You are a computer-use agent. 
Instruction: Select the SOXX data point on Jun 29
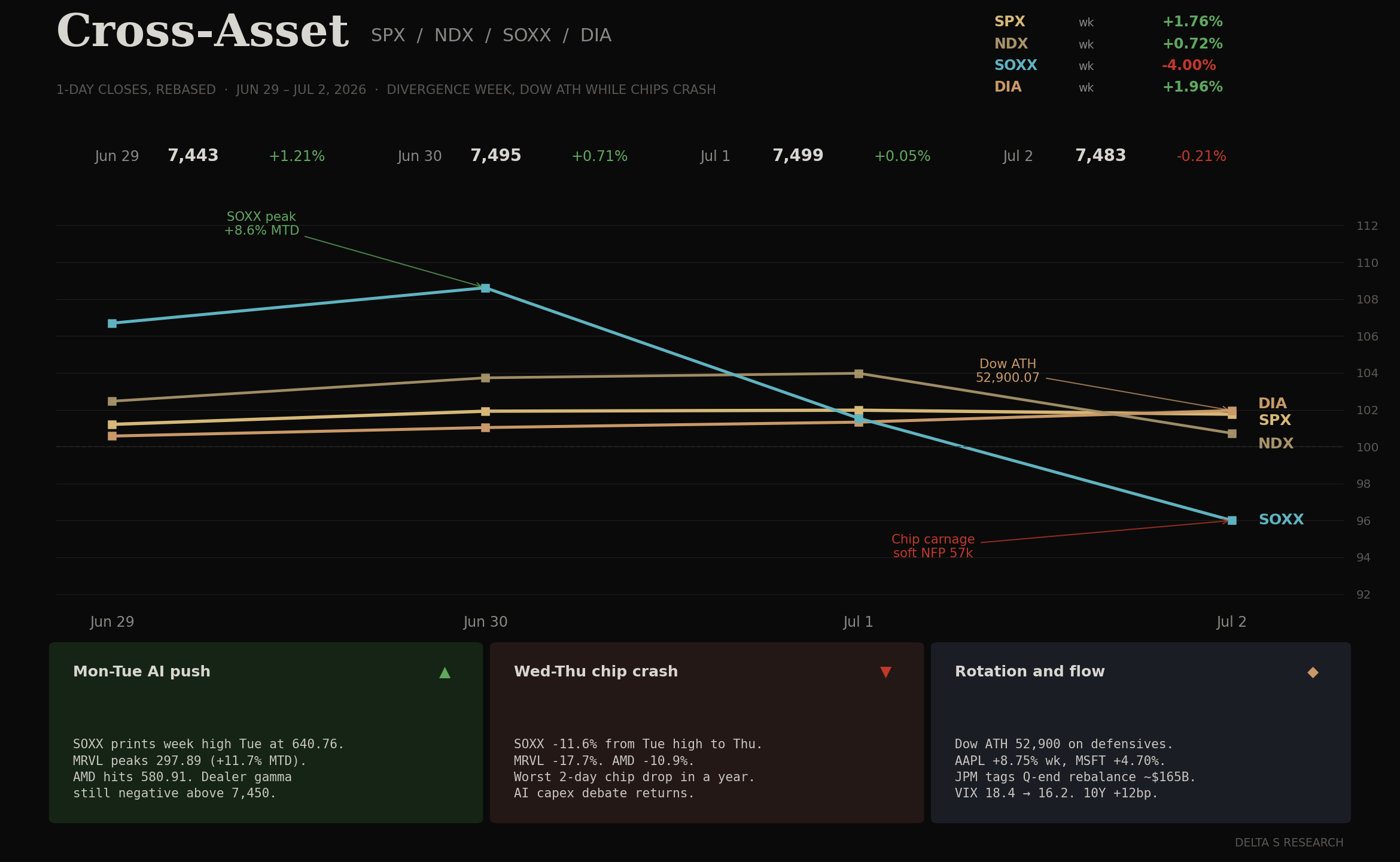coord(112,323)
